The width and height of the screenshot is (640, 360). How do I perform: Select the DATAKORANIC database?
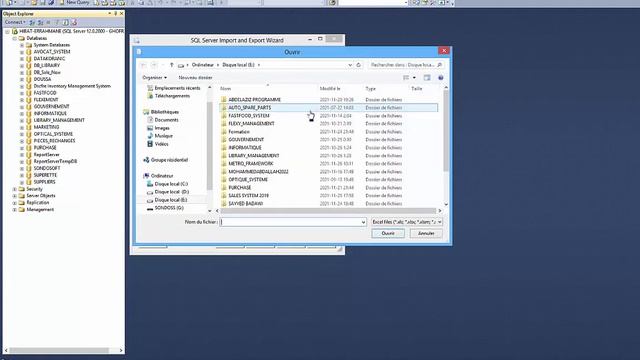pos(49,59)
